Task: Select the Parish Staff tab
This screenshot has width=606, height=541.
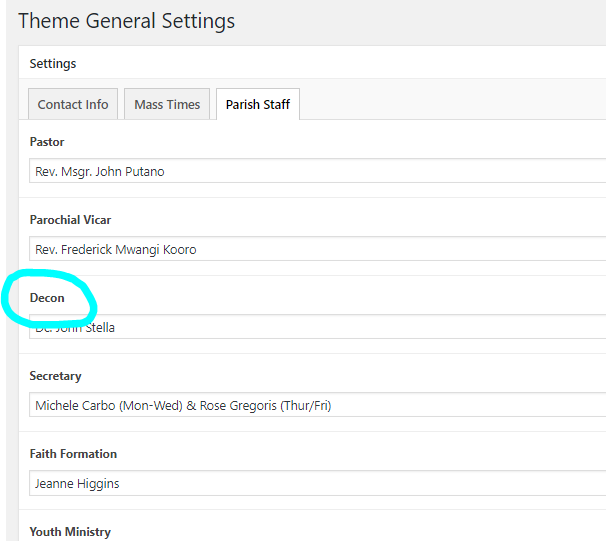Action: [258, 105]
